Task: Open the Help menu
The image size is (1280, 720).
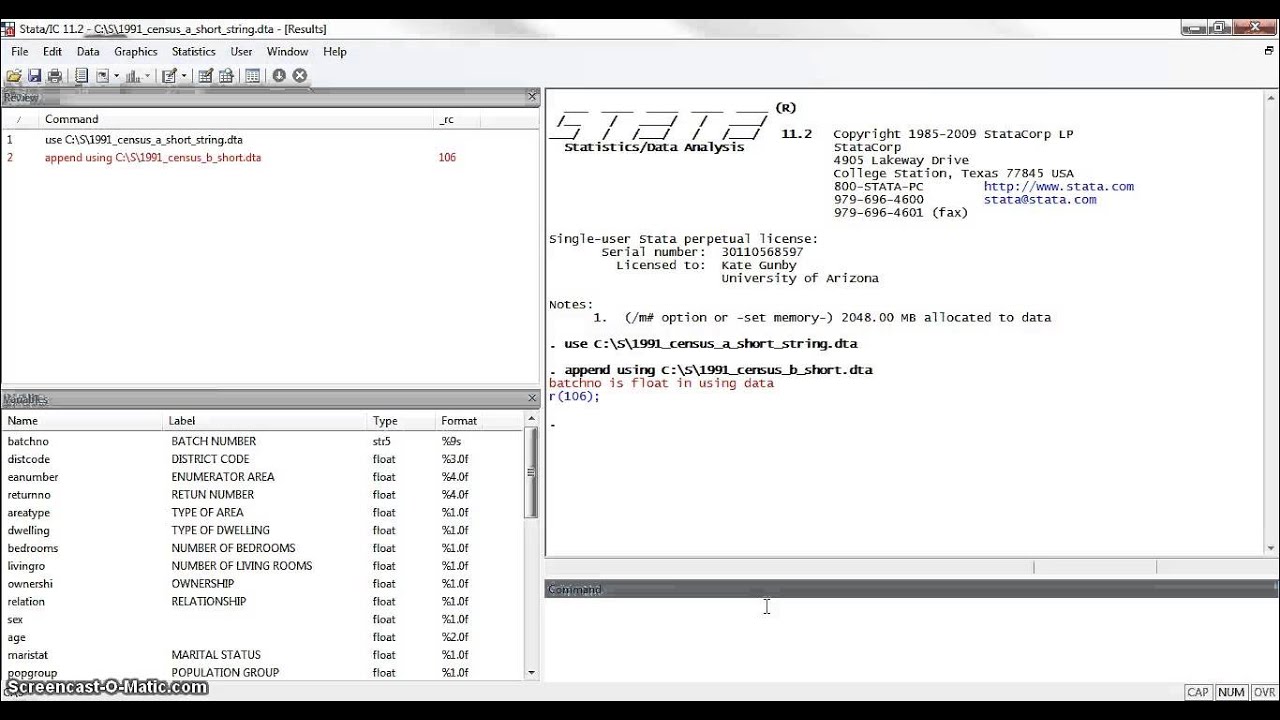Action: click(335, 52)
